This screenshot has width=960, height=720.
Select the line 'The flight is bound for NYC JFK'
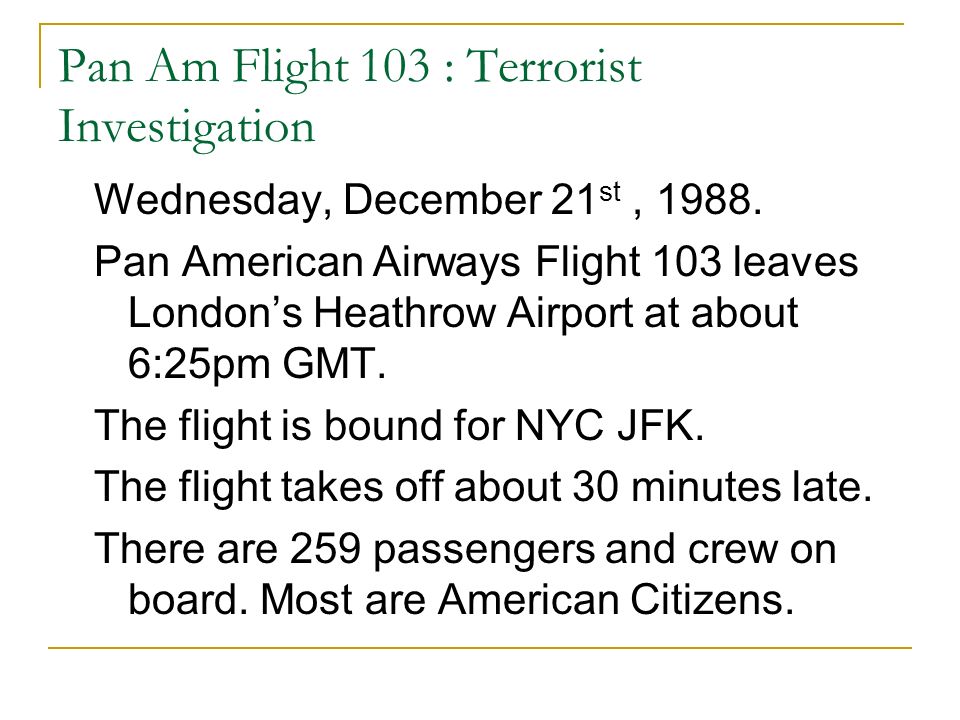pos(399,426)
